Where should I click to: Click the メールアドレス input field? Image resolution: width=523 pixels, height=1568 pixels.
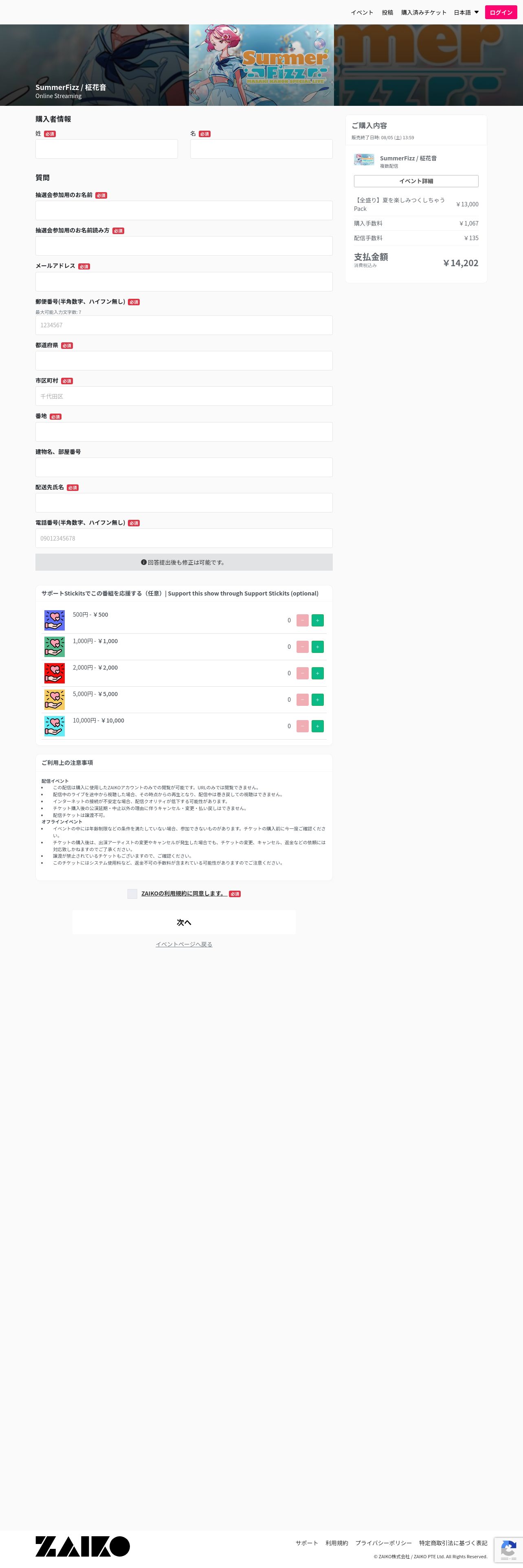coord(184,282)
